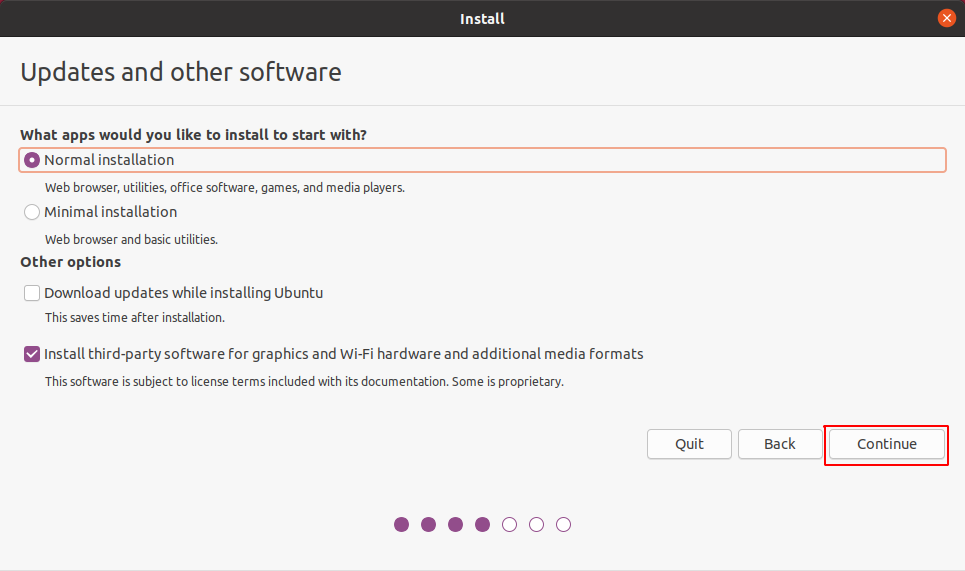This screenshot has height=571, width=965.
Task: Click the fourth filled progress dot
Action: (483, 524)
